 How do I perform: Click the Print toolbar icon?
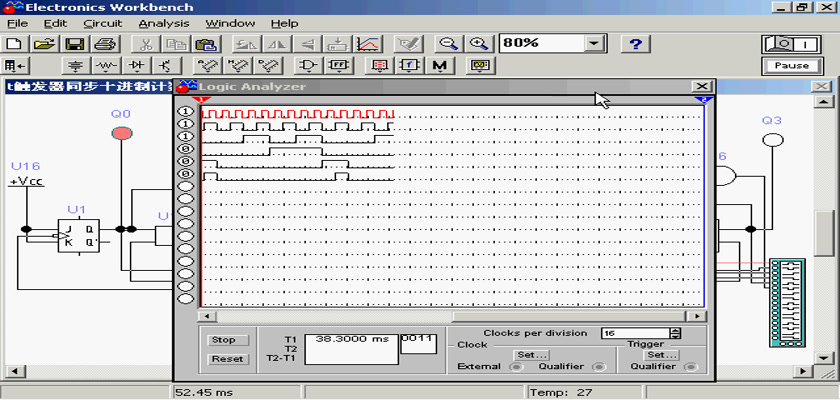pyautogui.click(x=106, y=44)
